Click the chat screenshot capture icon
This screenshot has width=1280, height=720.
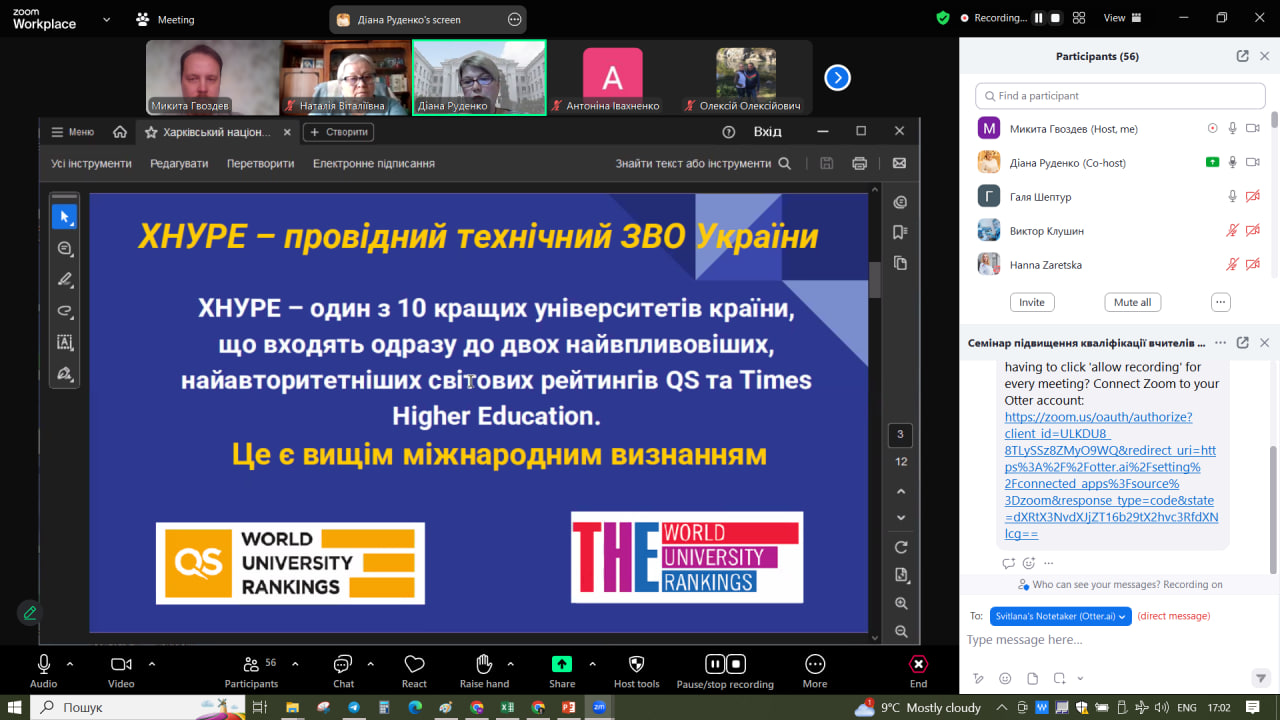[1059, 678]
